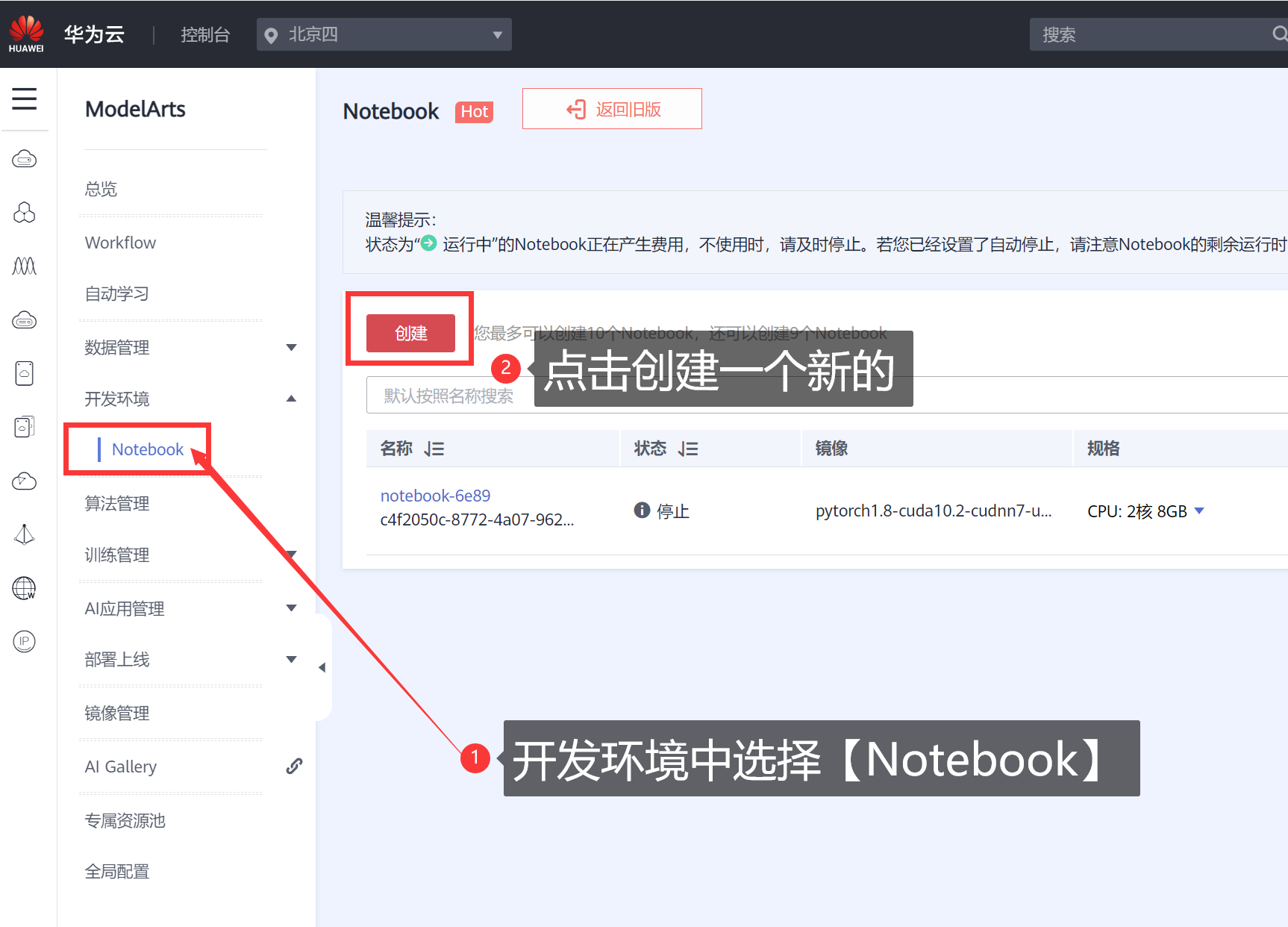The image size is (1288, 927).
Task: Open the stacked cloud disk cards icon
Action: (25, 426)
